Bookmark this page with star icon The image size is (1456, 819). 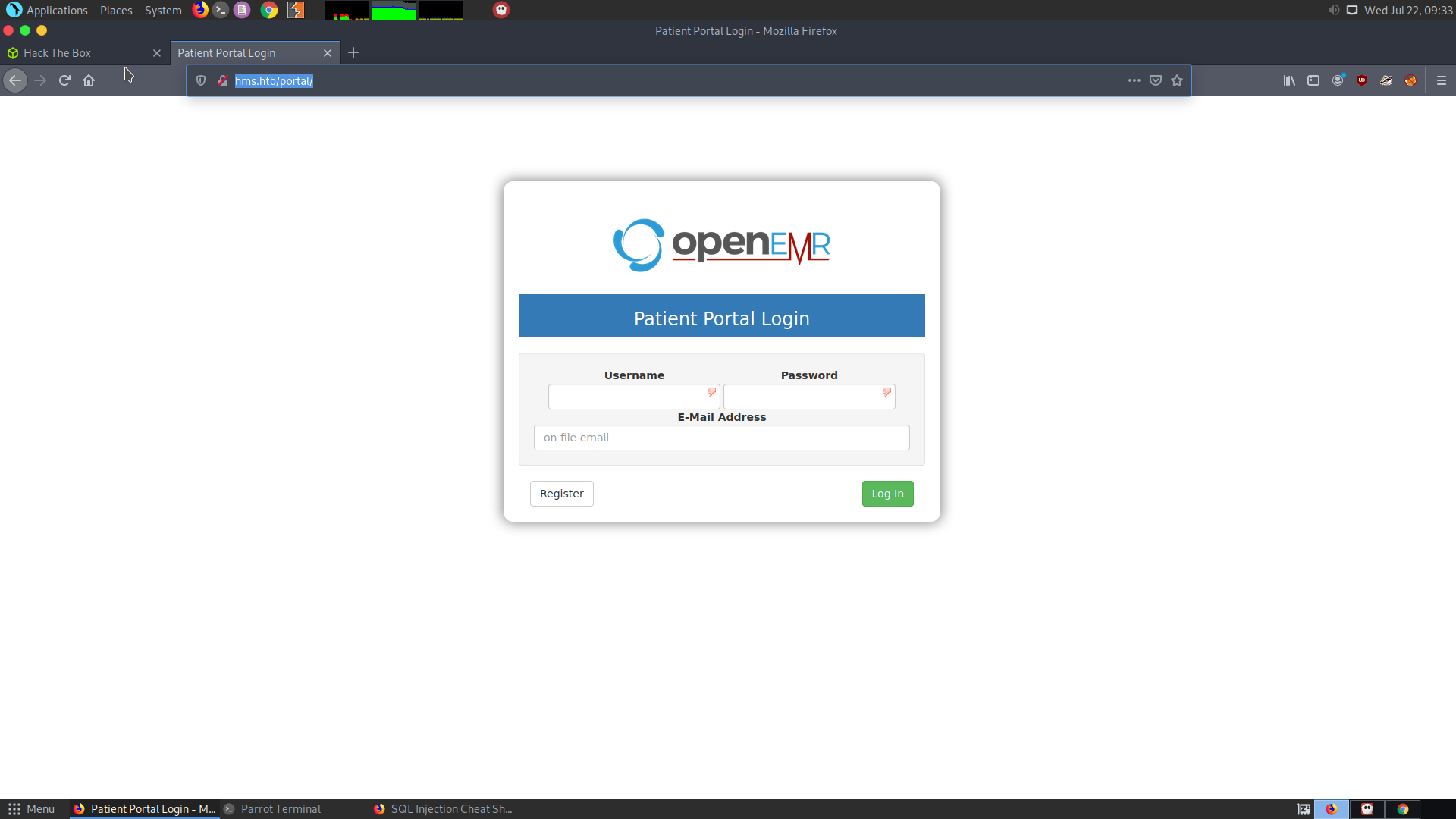(x=1177, y=80)
